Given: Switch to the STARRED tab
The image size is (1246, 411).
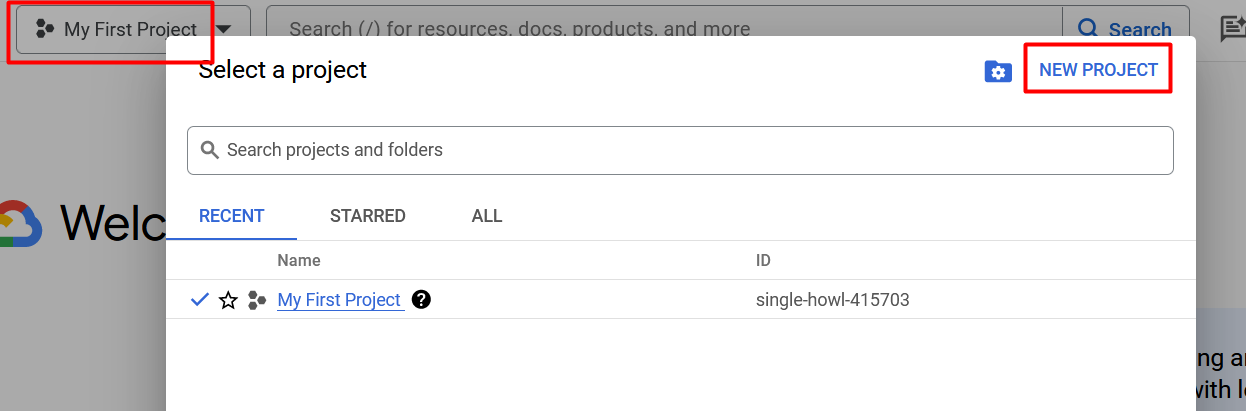Looking at the screenshot, I should (x=368, y=216).
